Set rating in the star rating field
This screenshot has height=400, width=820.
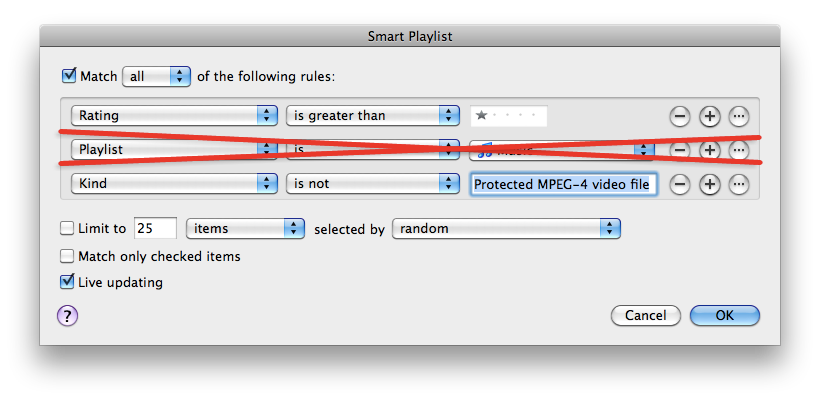click(x=508, y=116)
